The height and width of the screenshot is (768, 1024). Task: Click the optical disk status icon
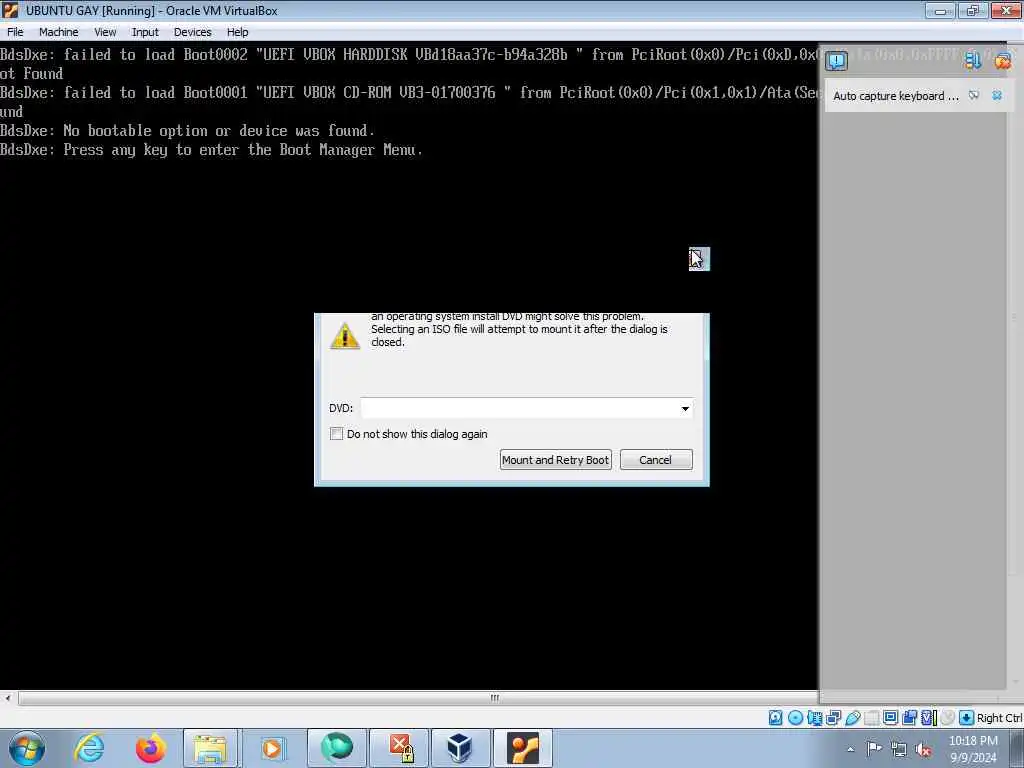[x=795, y=718]
